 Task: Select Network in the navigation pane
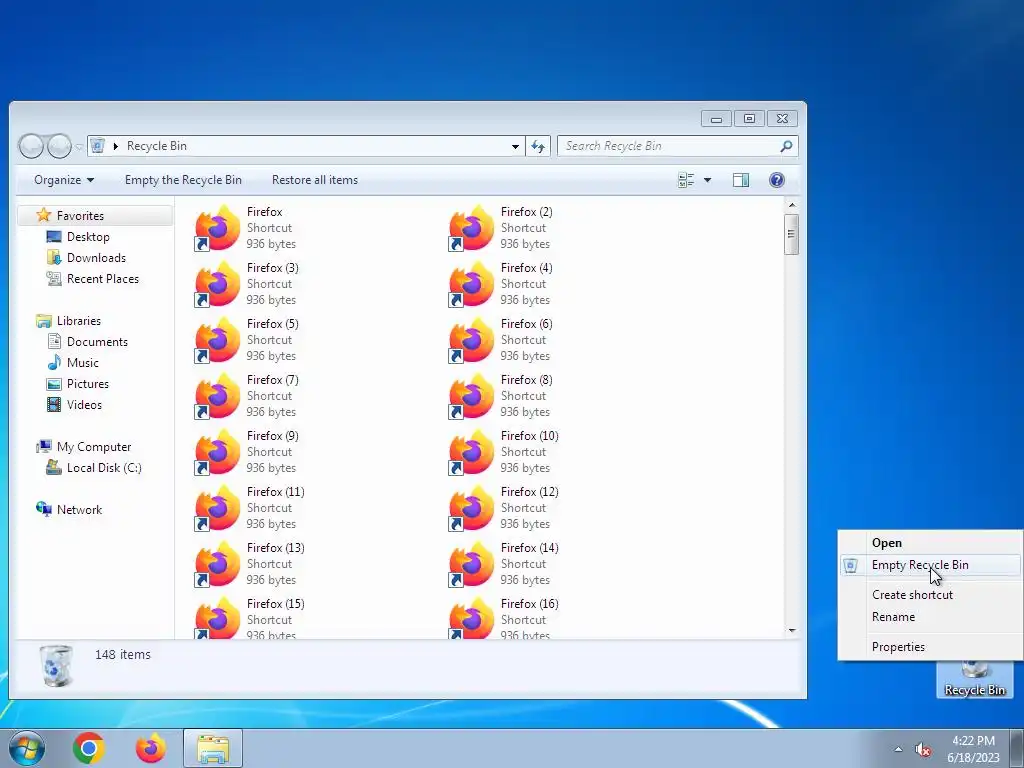[x=79, y=510]
